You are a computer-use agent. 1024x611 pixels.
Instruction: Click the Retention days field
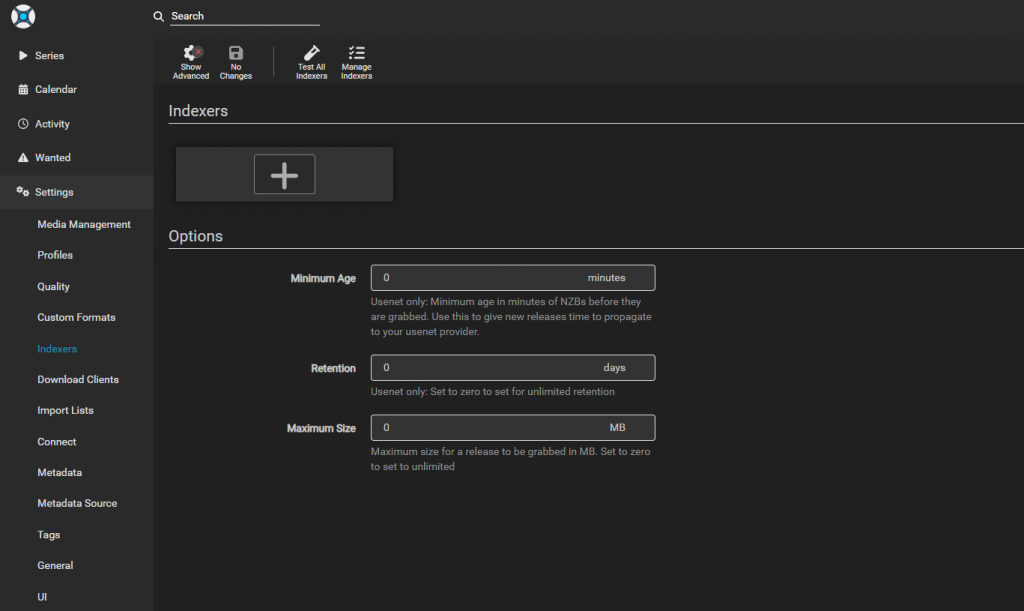coord(513,368)
